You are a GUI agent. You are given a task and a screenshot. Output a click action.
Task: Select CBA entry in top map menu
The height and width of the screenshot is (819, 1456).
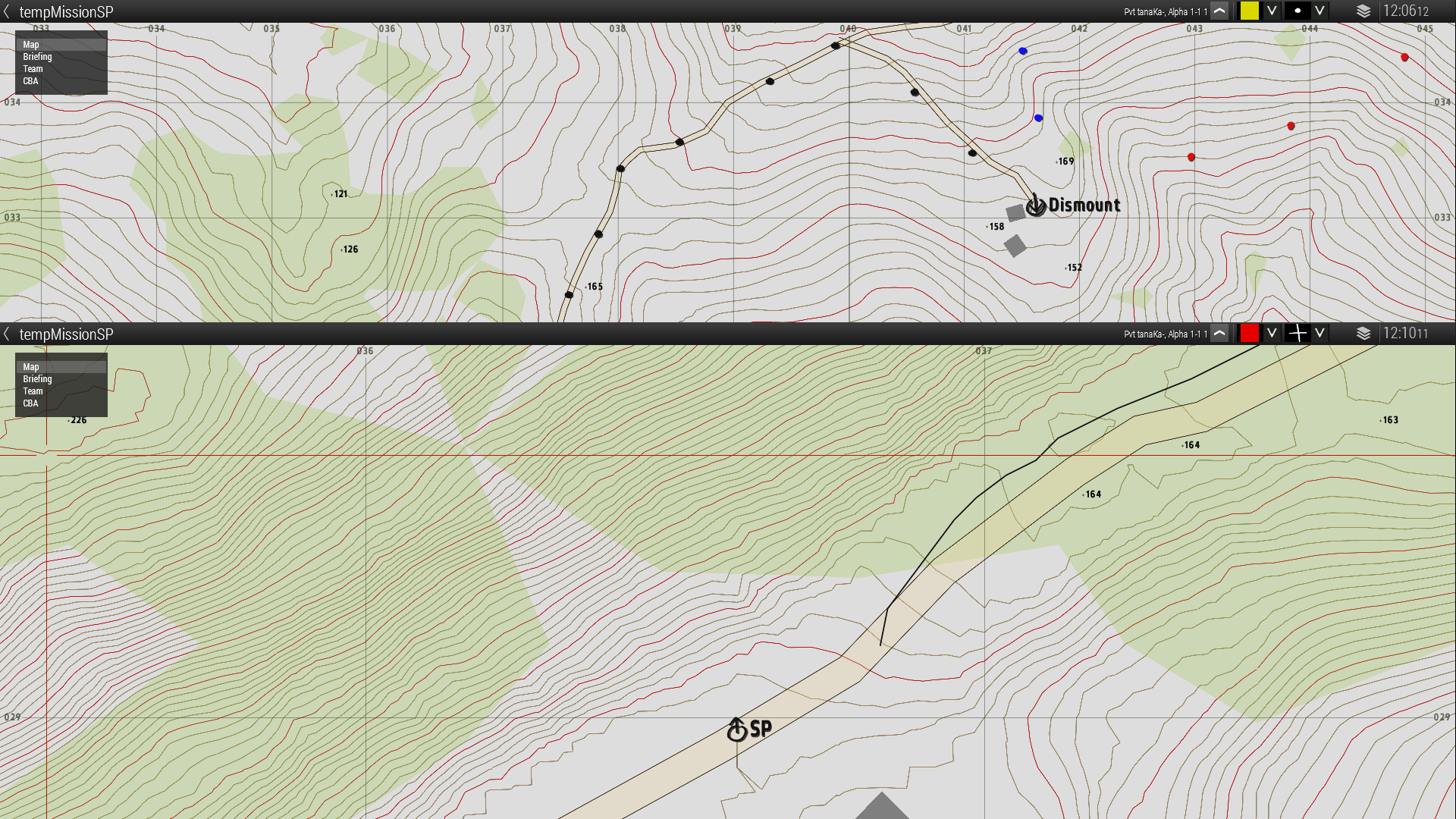30,81
